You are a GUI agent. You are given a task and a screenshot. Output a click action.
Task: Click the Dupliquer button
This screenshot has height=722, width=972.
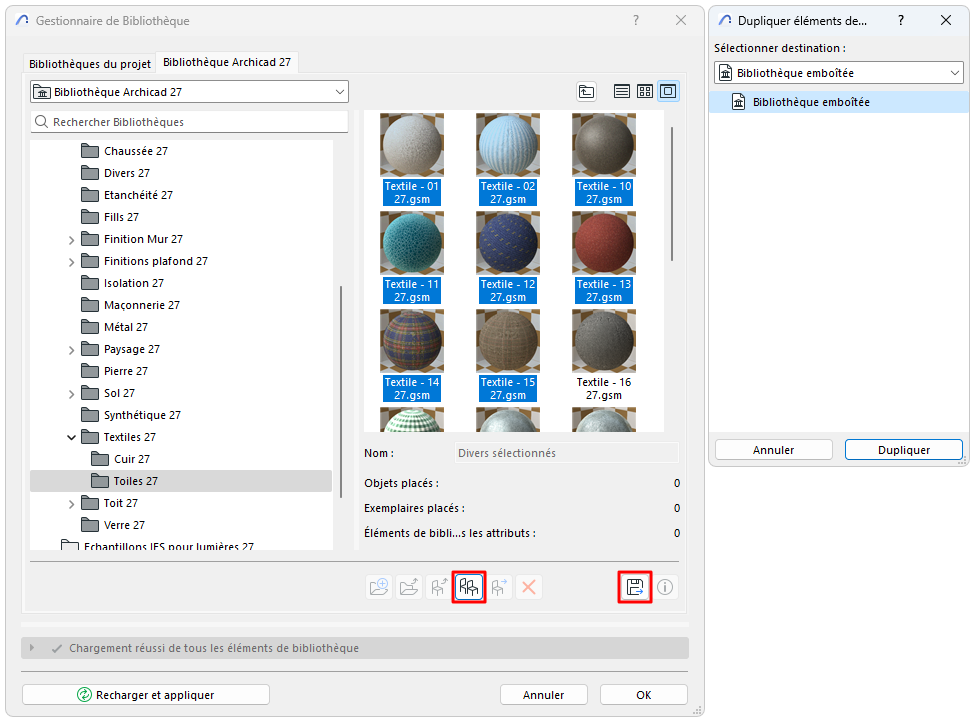tap(903, 450)
